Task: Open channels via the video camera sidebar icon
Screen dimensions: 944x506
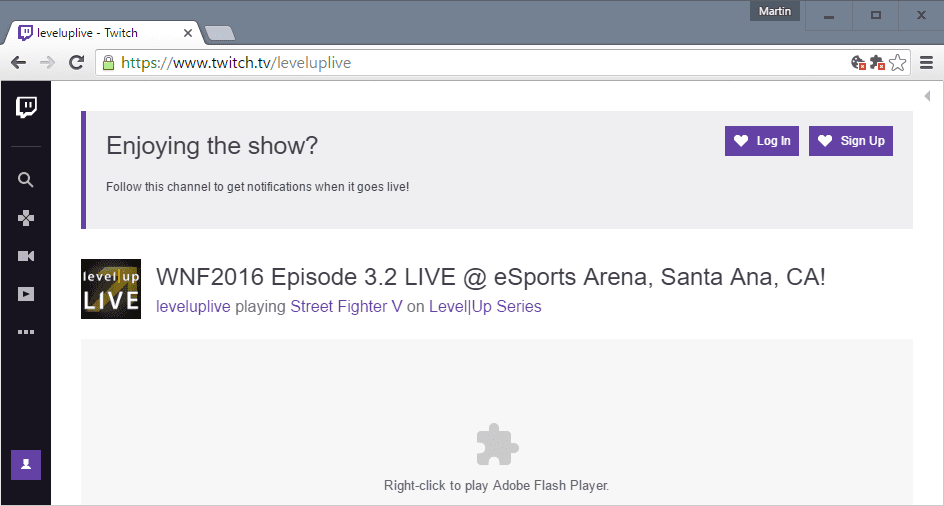Action: pos(25,256)
